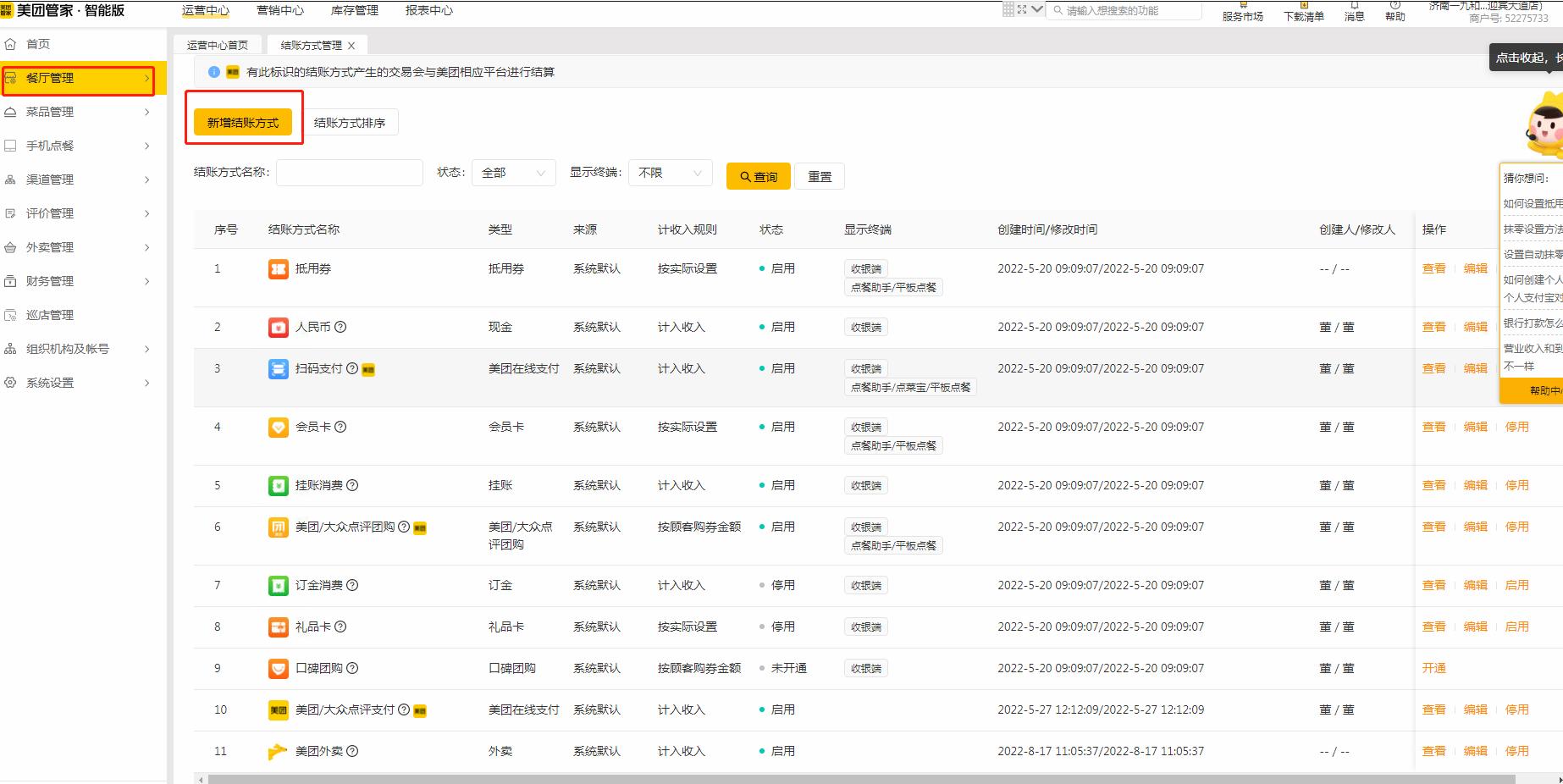Click 启用 link for 礼品卡 row

[x=1516, y=627]
